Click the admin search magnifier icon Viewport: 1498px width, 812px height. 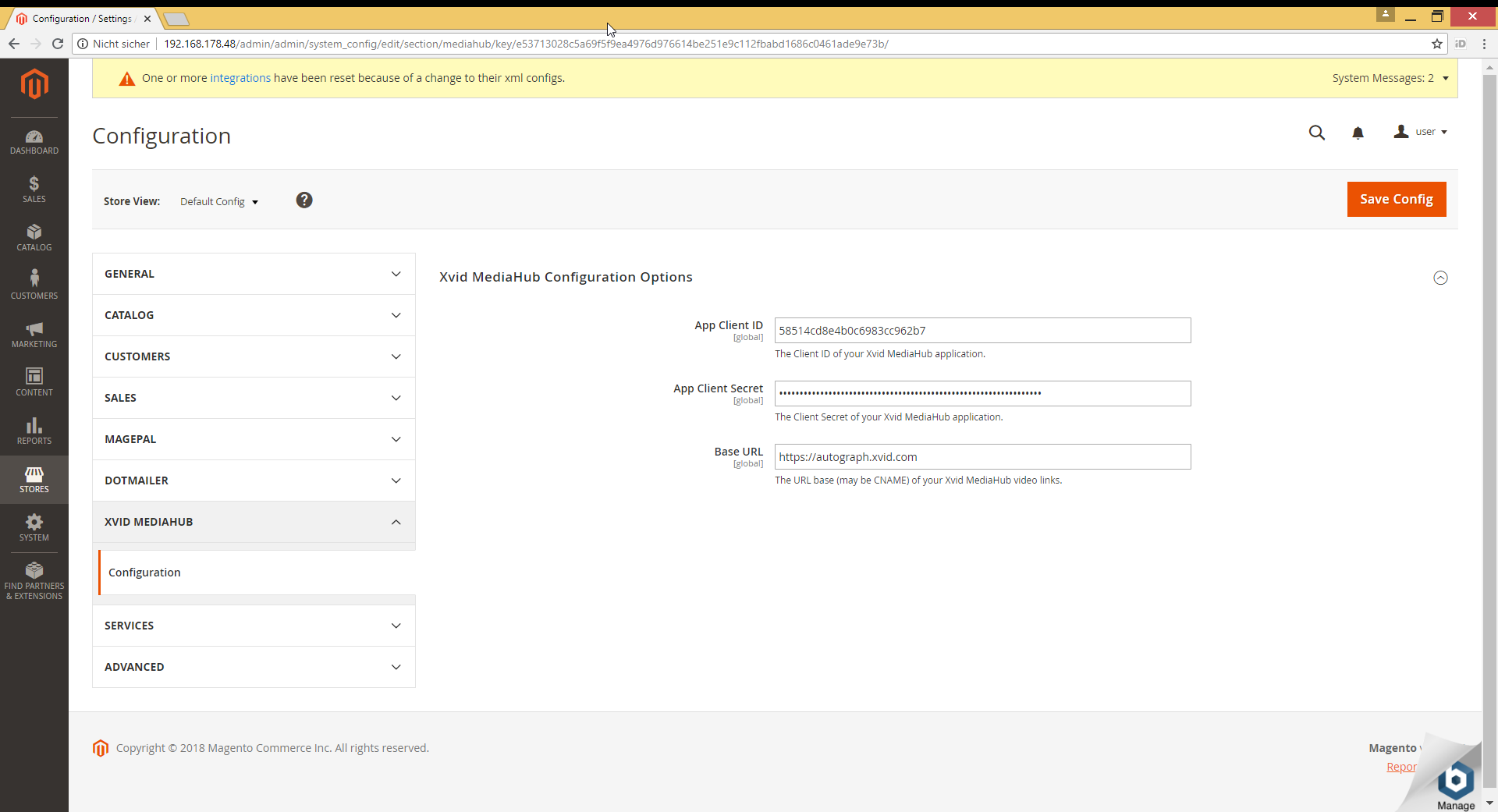(1317, 133)
